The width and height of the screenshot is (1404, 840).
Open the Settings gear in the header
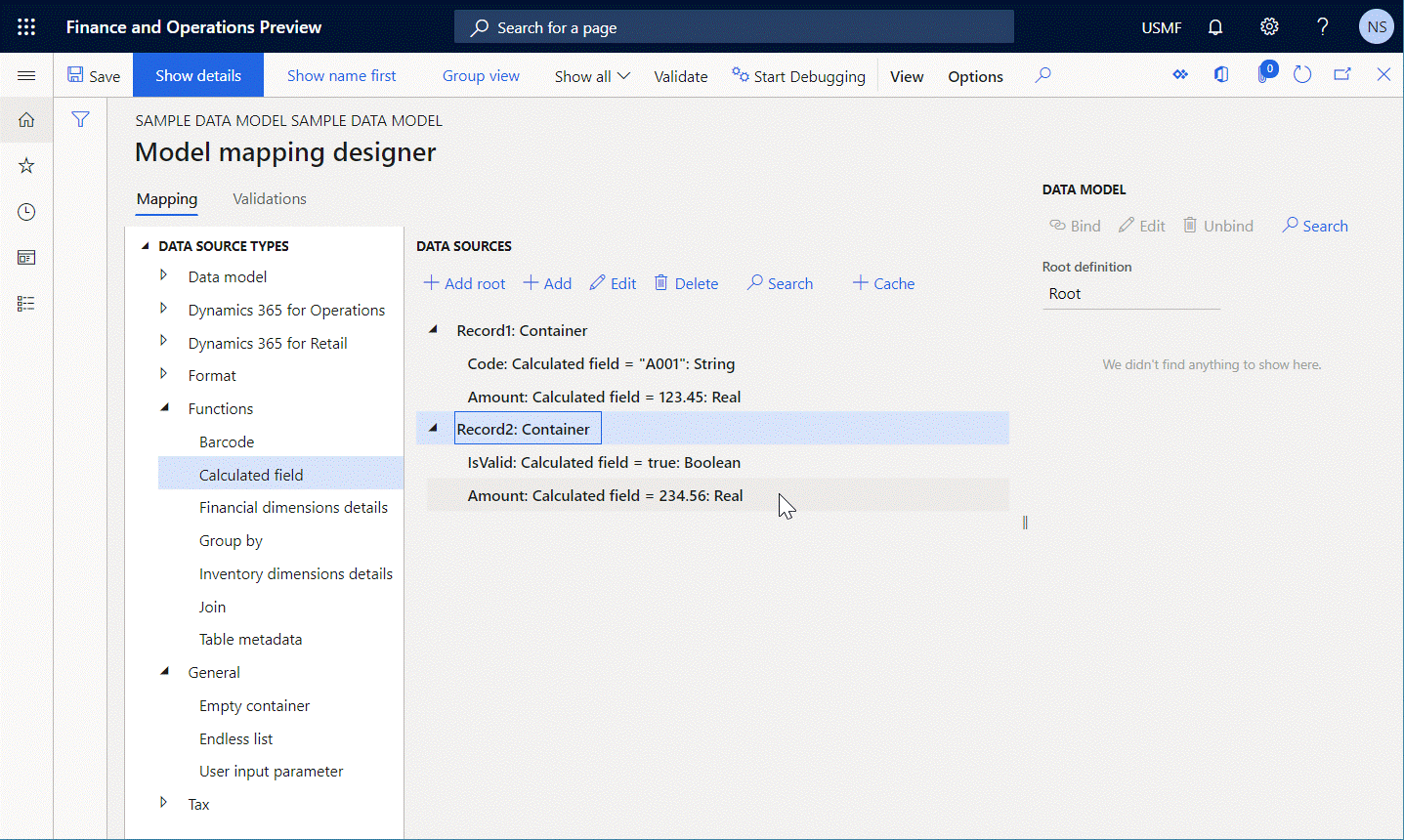click(1268, 26)
